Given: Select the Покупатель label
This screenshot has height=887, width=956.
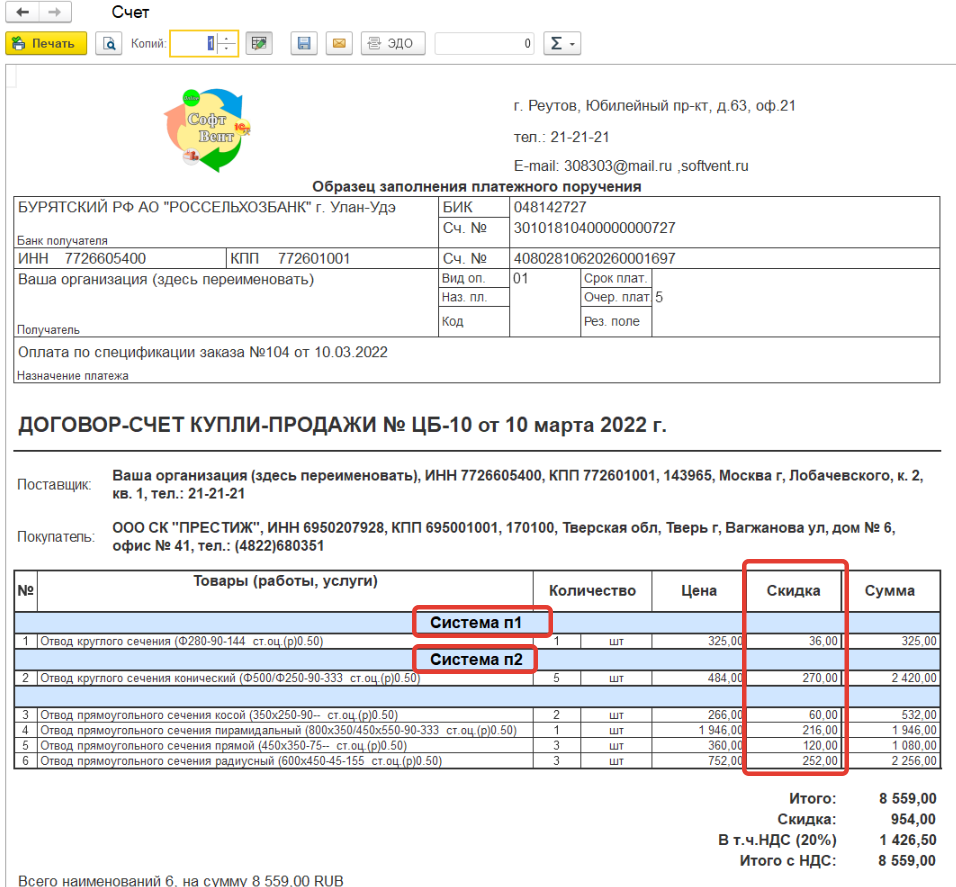Looking at the screenshot, I should click(x=56, y=537).
